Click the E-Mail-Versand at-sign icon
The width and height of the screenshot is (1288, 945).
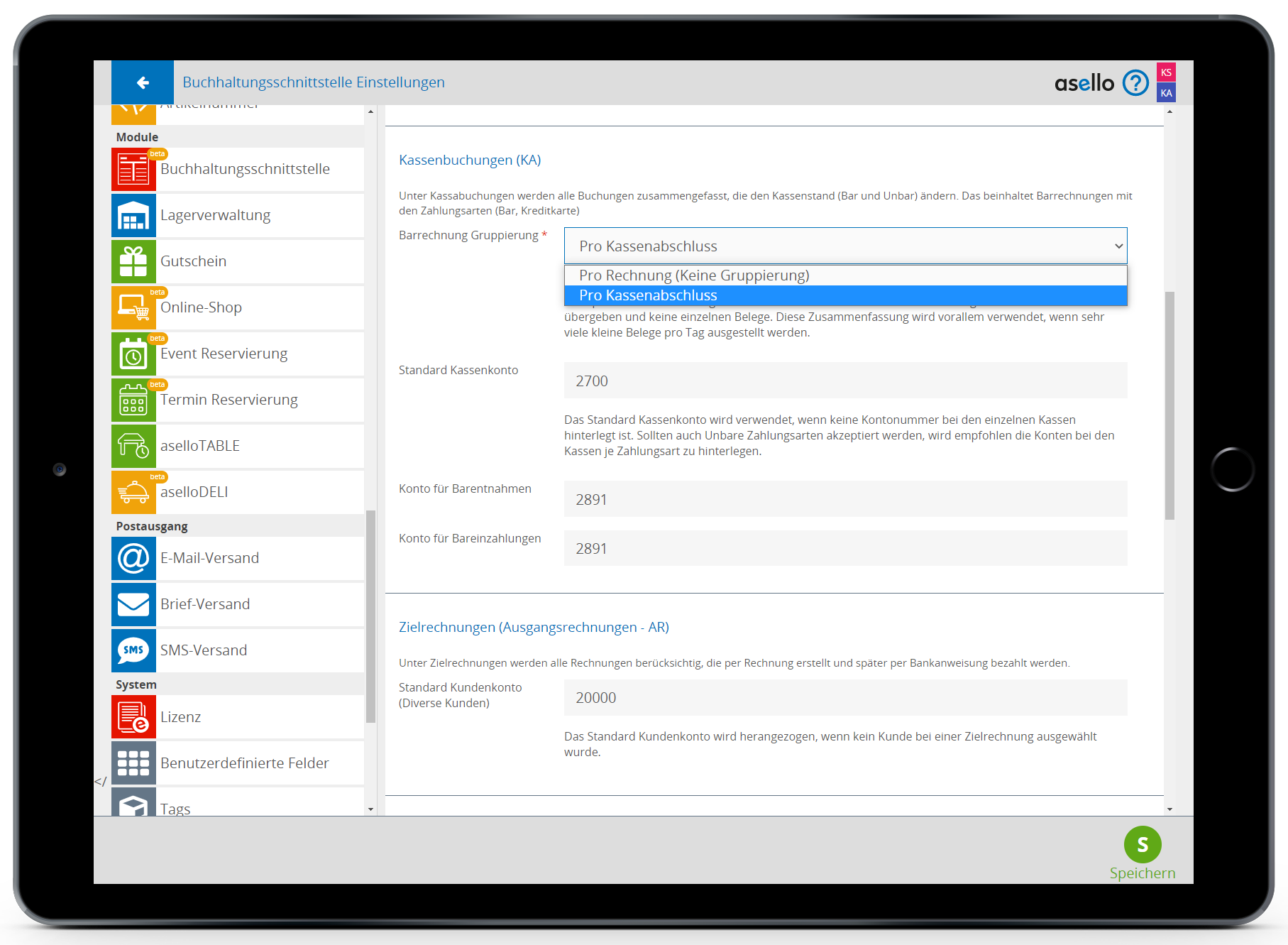point(133,558)
